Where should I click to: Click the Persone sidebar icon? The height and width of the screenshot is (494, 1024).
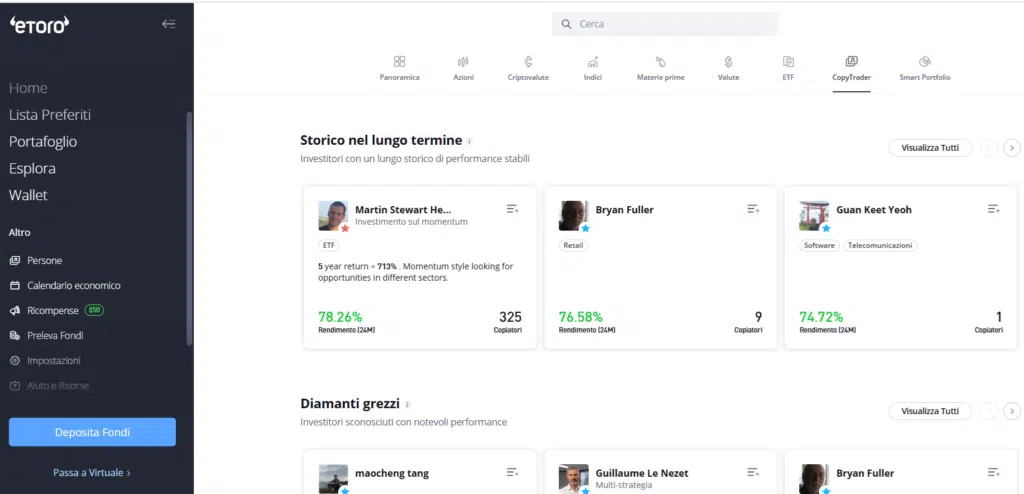pyautogui.click(x=14, y=261)
